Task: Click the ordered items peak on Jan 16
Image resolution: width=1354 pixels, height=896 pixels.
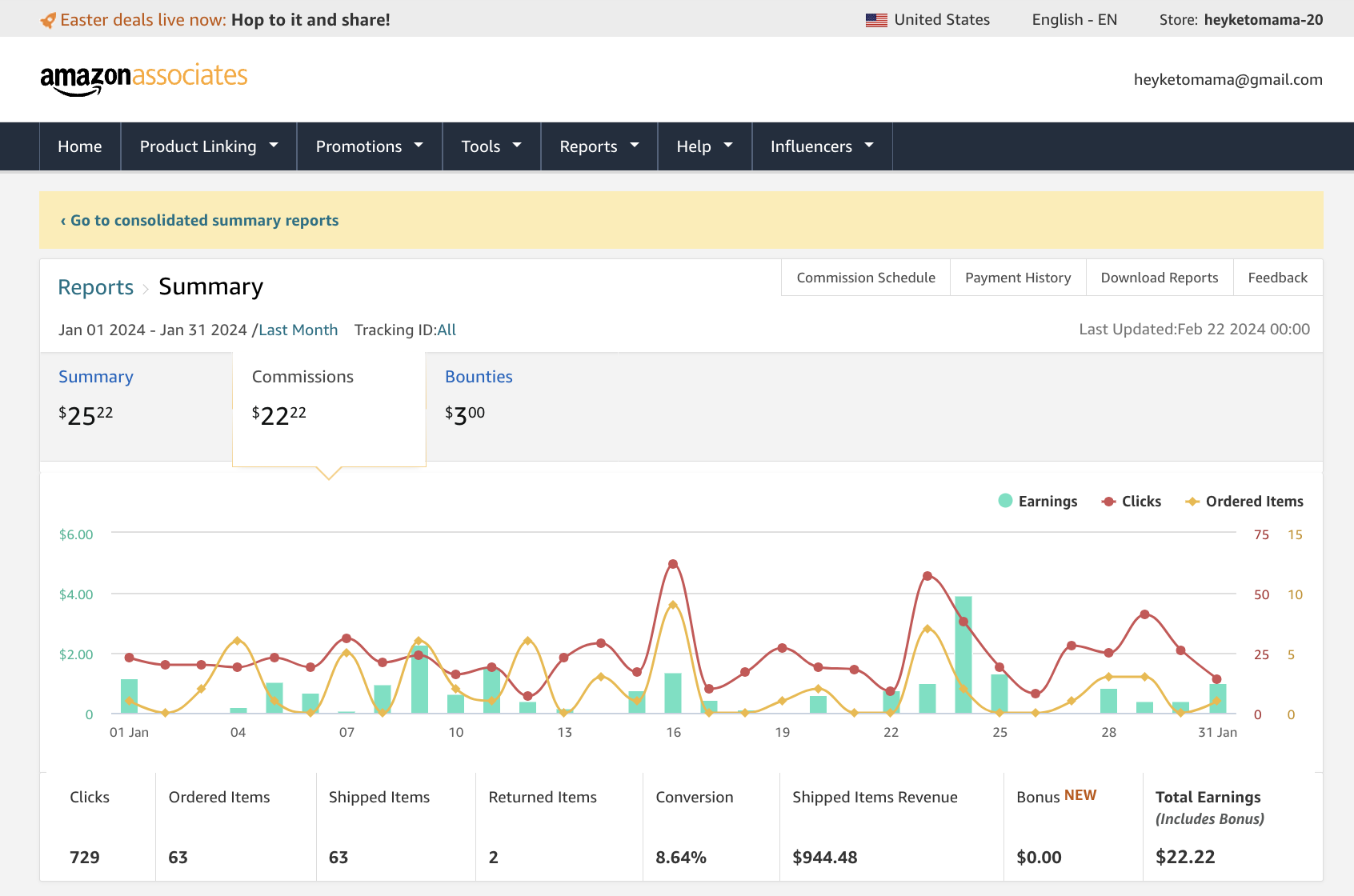Action: pos(673,605)
